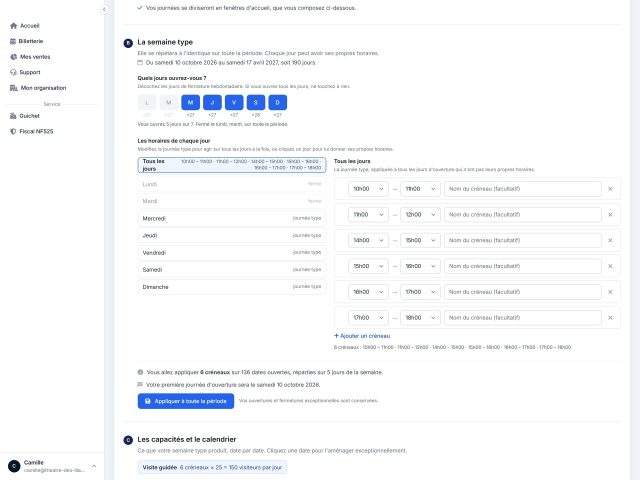Open the 10h00 start time dropdown

(368, 189)
